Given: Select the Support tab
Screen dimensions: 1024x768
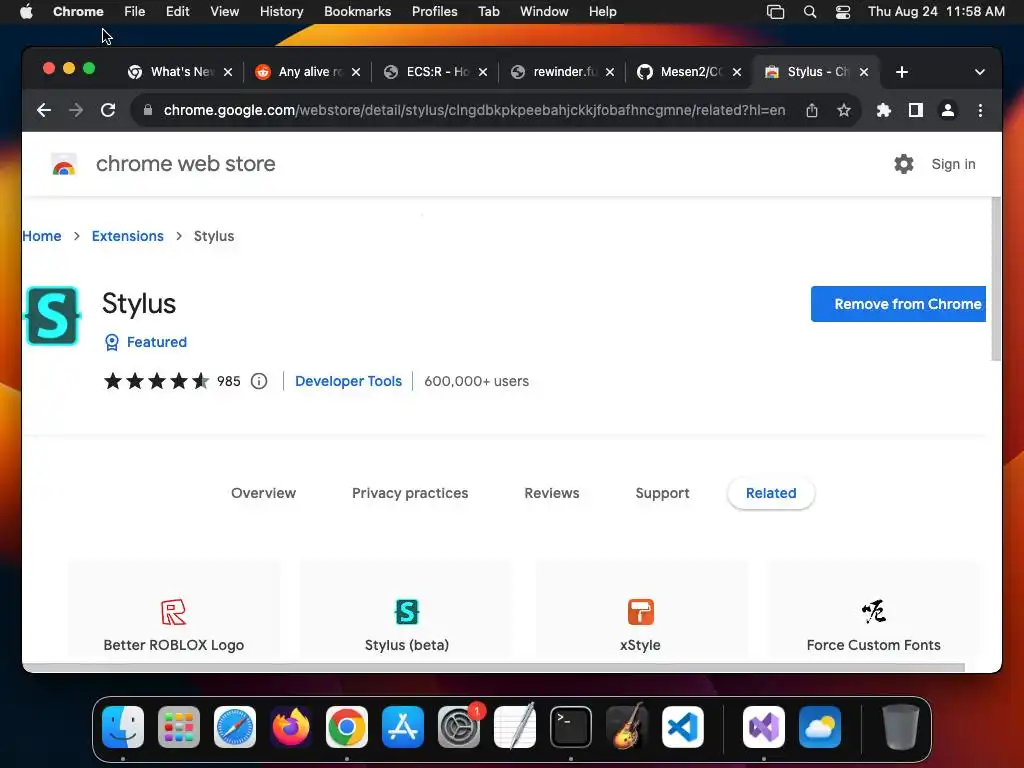Looking at the screenshot, I should (x=662, y=493).
